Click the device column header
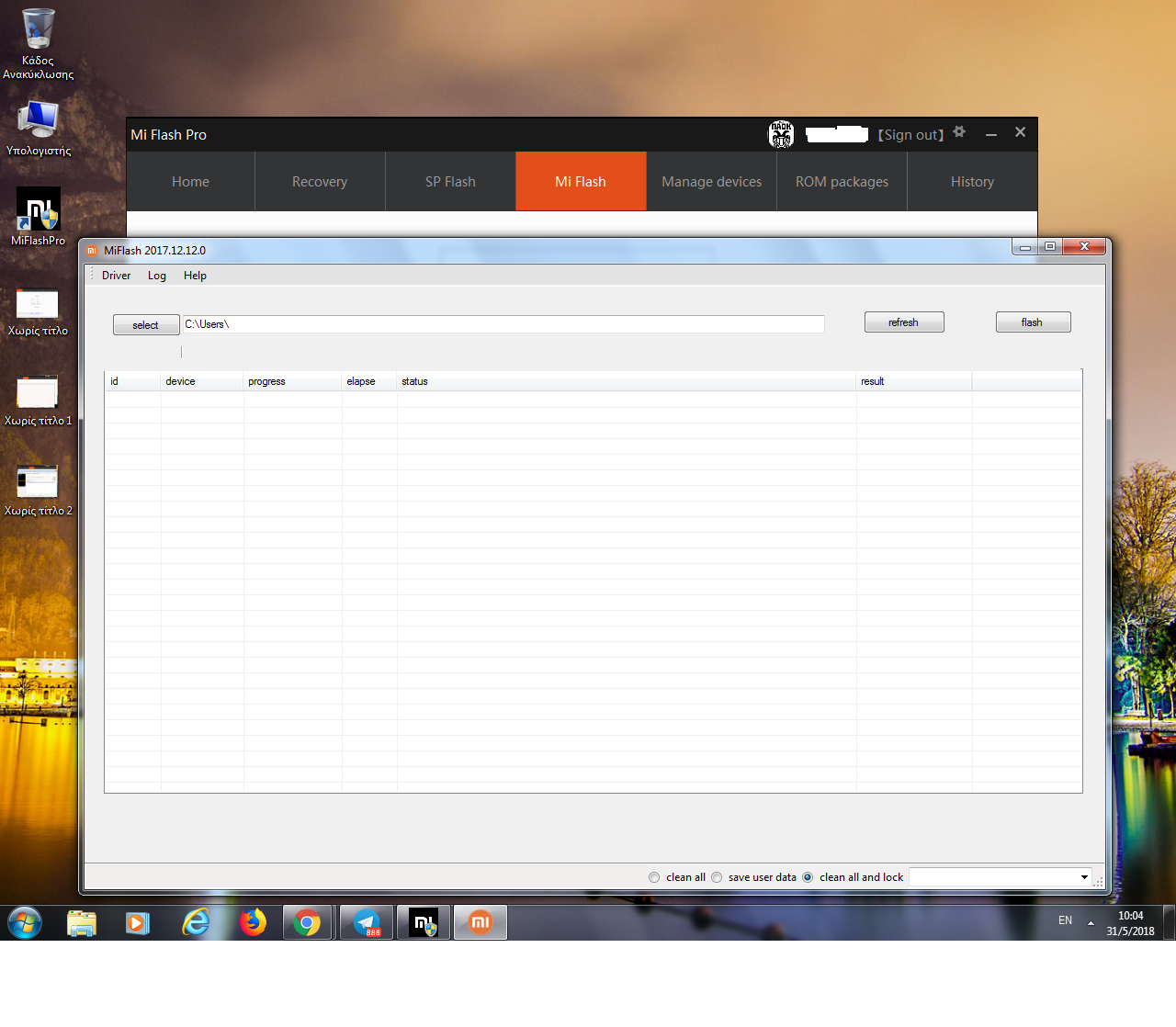This screenshot has height=1027, width=1176. click(x=202, y=381)
